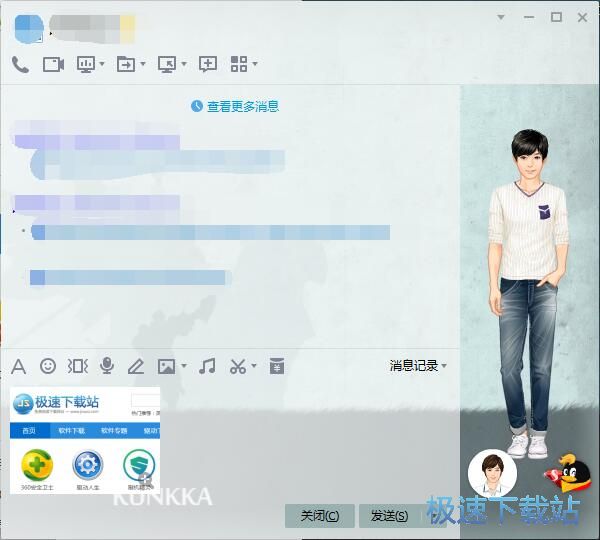Open the applications grid icon
This screenshot has width=600, height=540.
coord(239,64)
